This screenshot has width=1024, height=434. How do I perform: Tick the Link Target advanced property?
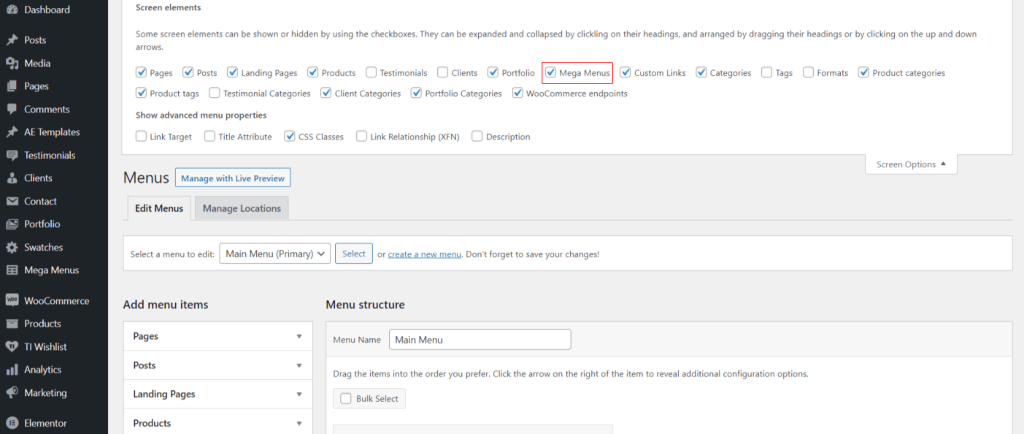click(x=141, y=136)
